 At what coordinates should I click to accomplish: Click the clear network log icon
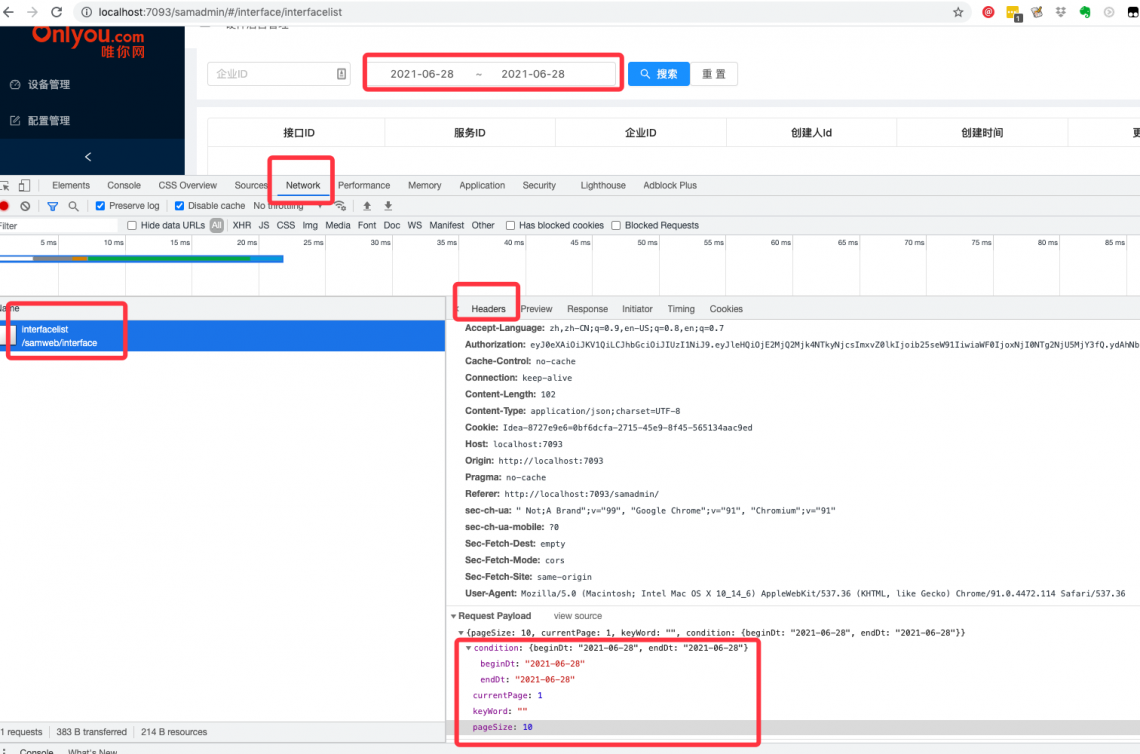(25, 206)
